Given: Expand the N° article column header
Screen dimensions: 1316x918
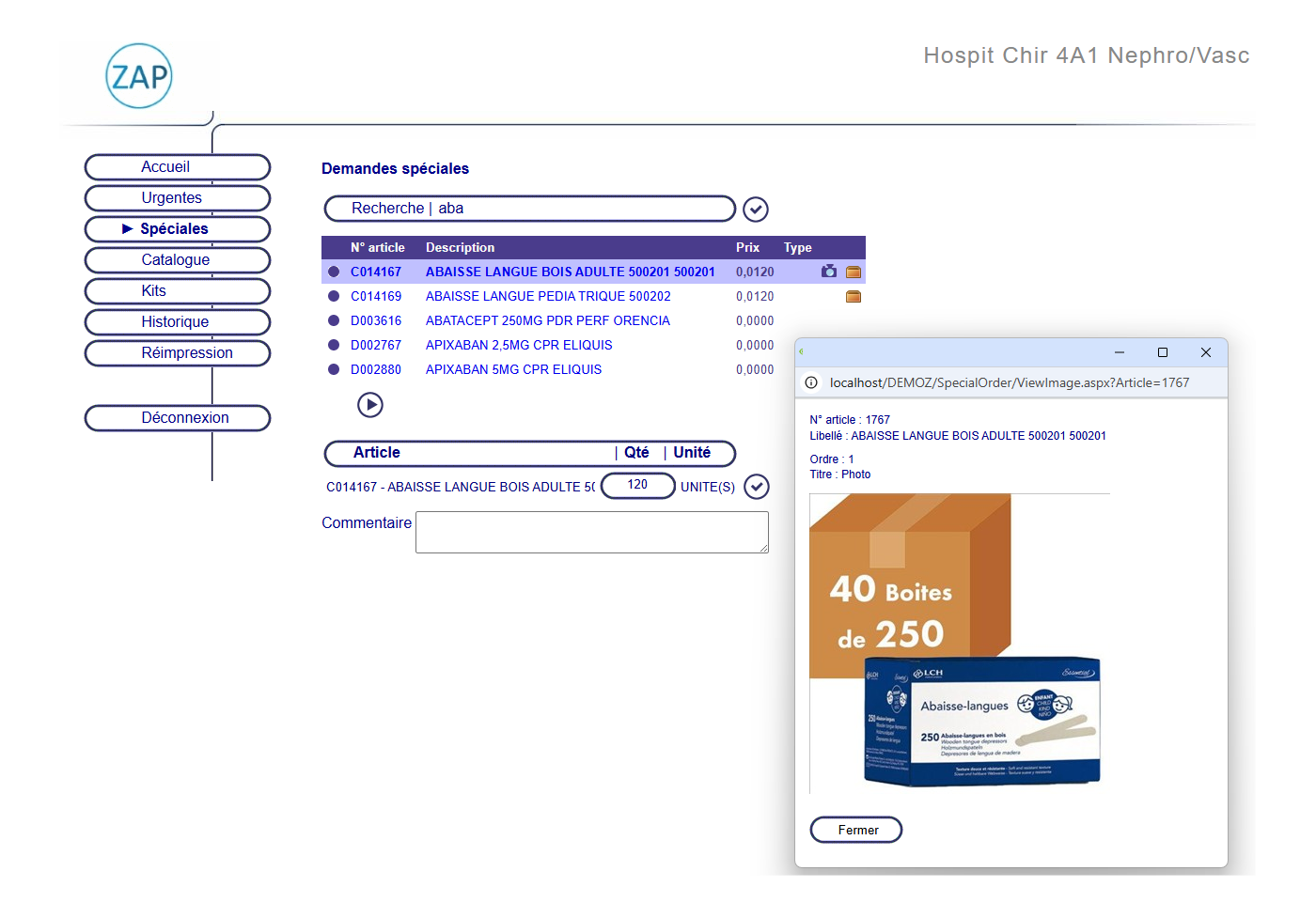Looking at the screenshot, I should tap(377, 247).
